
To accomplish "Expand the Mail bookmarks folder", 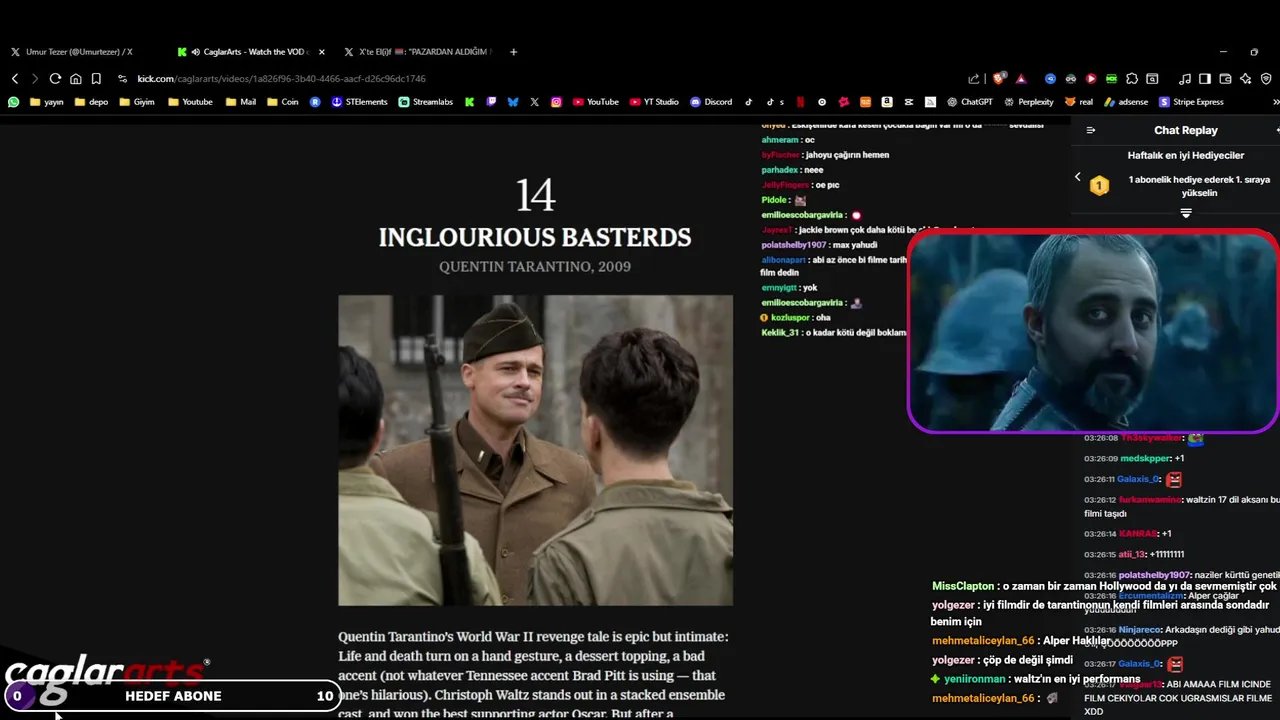I will (241, 102).
